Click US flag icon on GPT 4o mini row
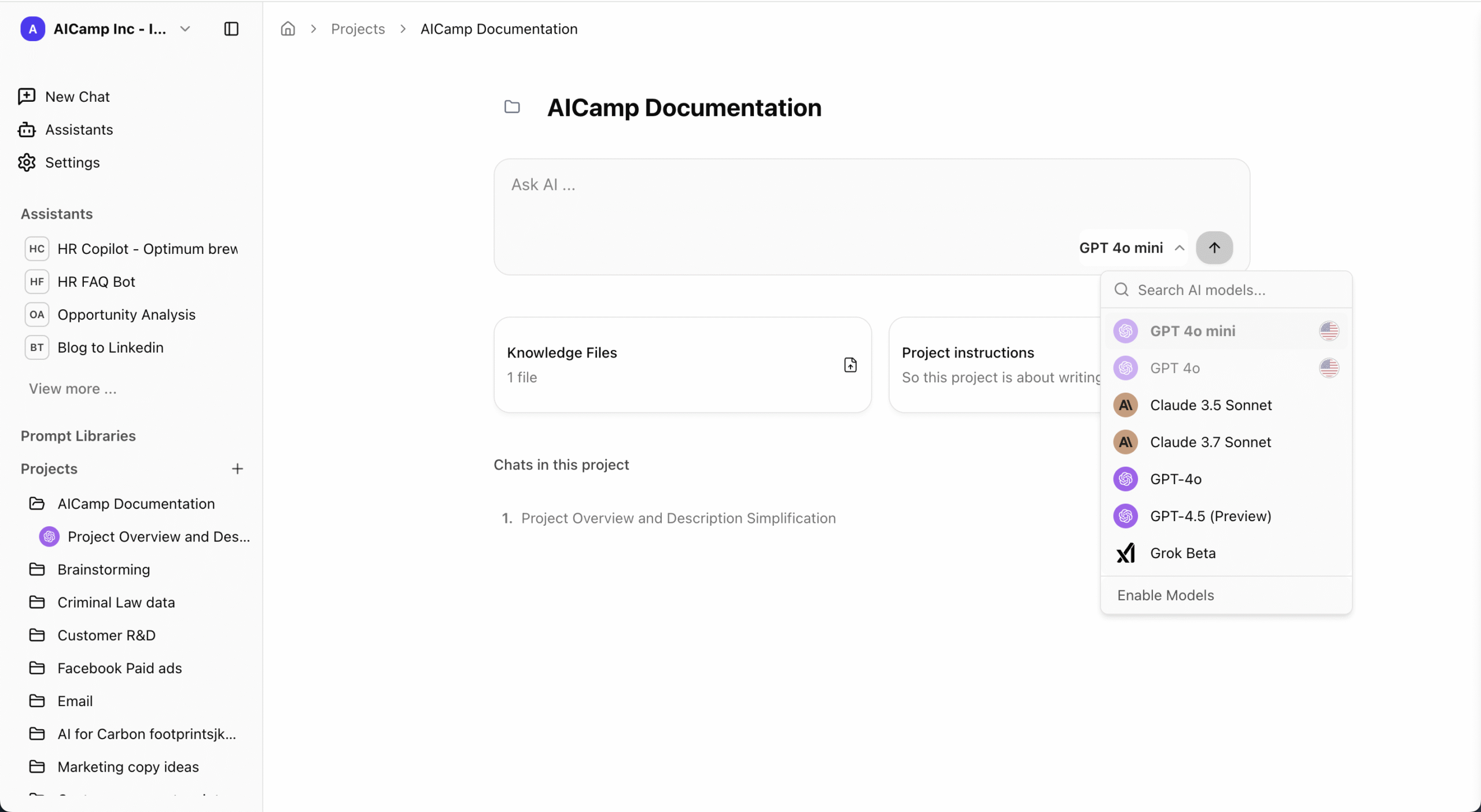 tap(1329, 331)
